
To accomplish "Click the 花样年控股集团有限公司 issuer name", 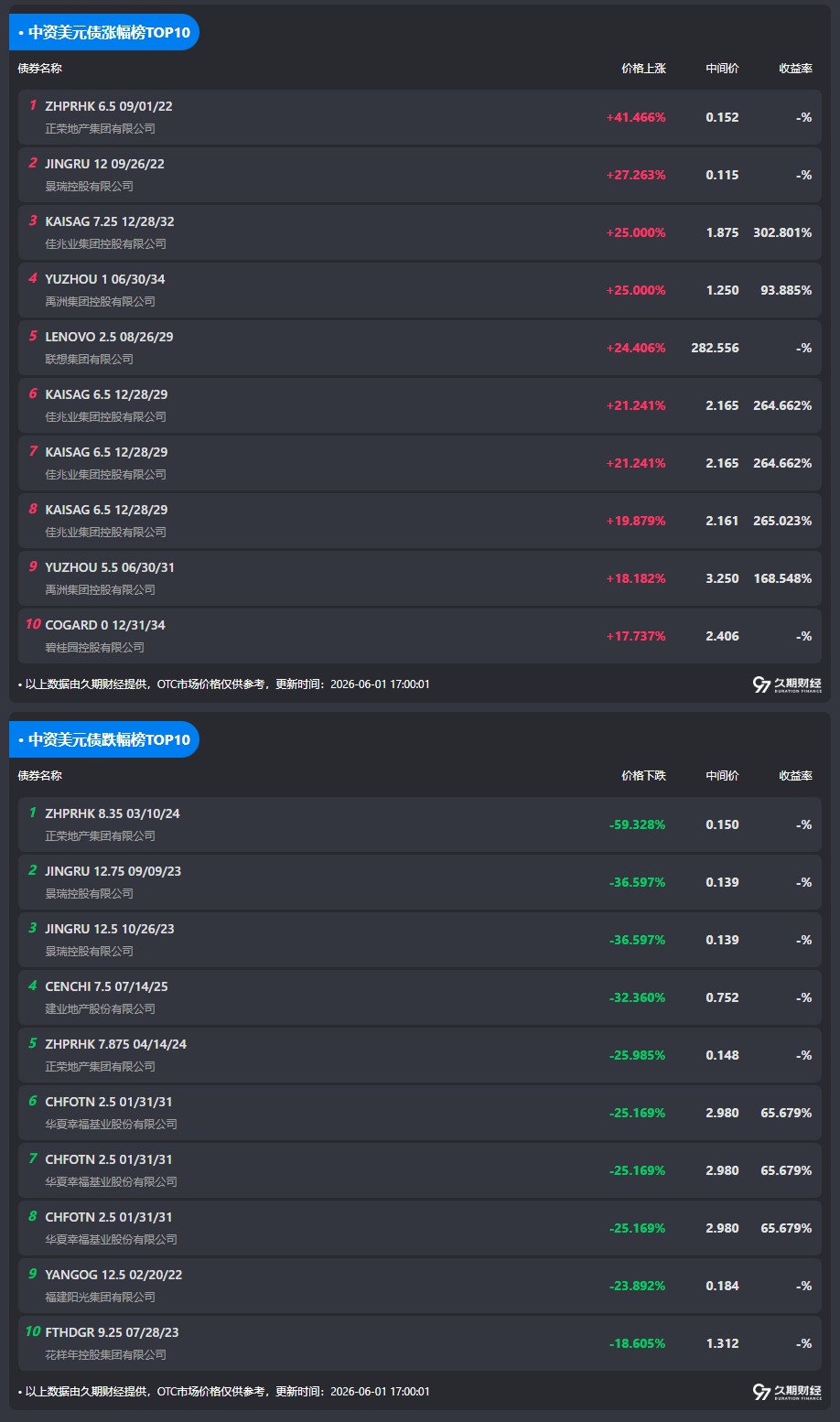I will 106,1355.
